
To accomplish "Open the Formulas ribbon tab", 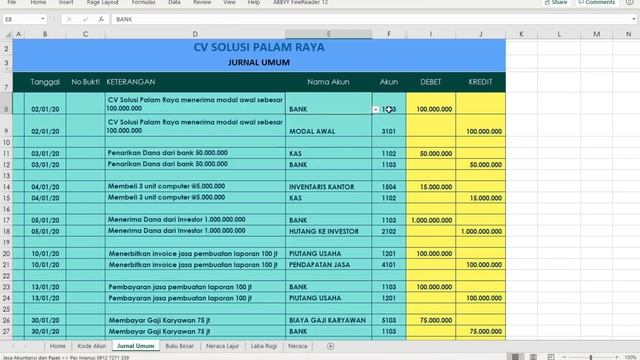I will 143,2.
